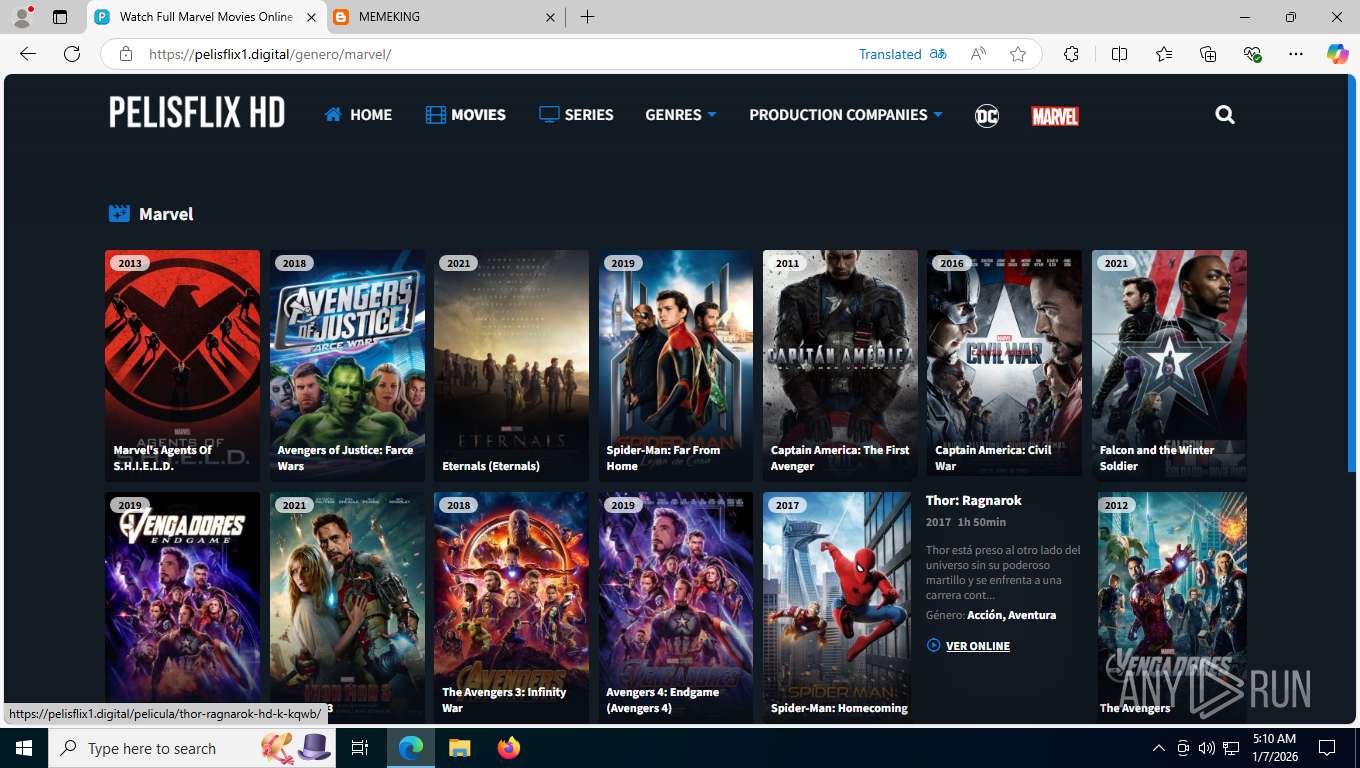Viewport: 1360px width, 768px height.
Task: Show hidden system tray icons
Action: tap(1159, 748)
